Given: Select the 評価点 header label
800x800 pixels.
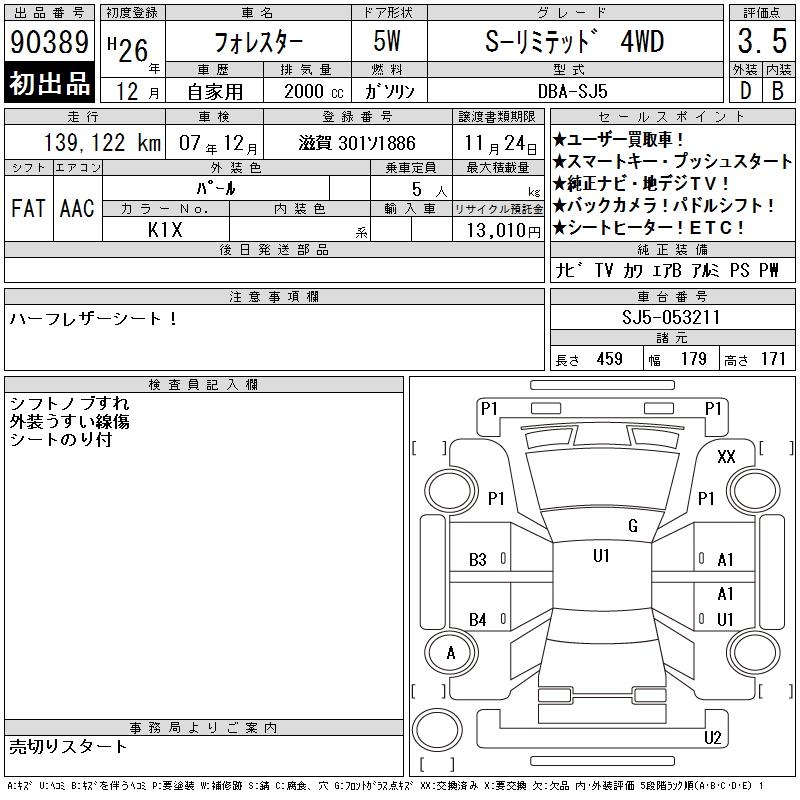Looking at the screenshot, I should pos(762,12).
